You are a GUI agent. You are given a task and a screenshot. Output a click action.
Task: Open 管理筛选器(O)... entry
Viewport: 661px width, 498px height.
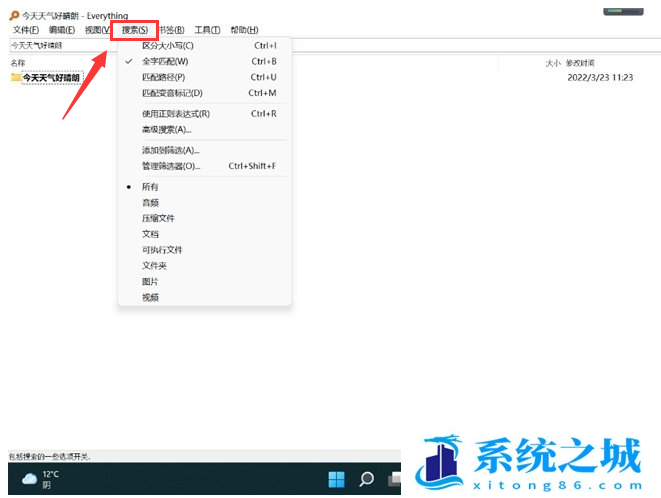[x=205, y=166]
